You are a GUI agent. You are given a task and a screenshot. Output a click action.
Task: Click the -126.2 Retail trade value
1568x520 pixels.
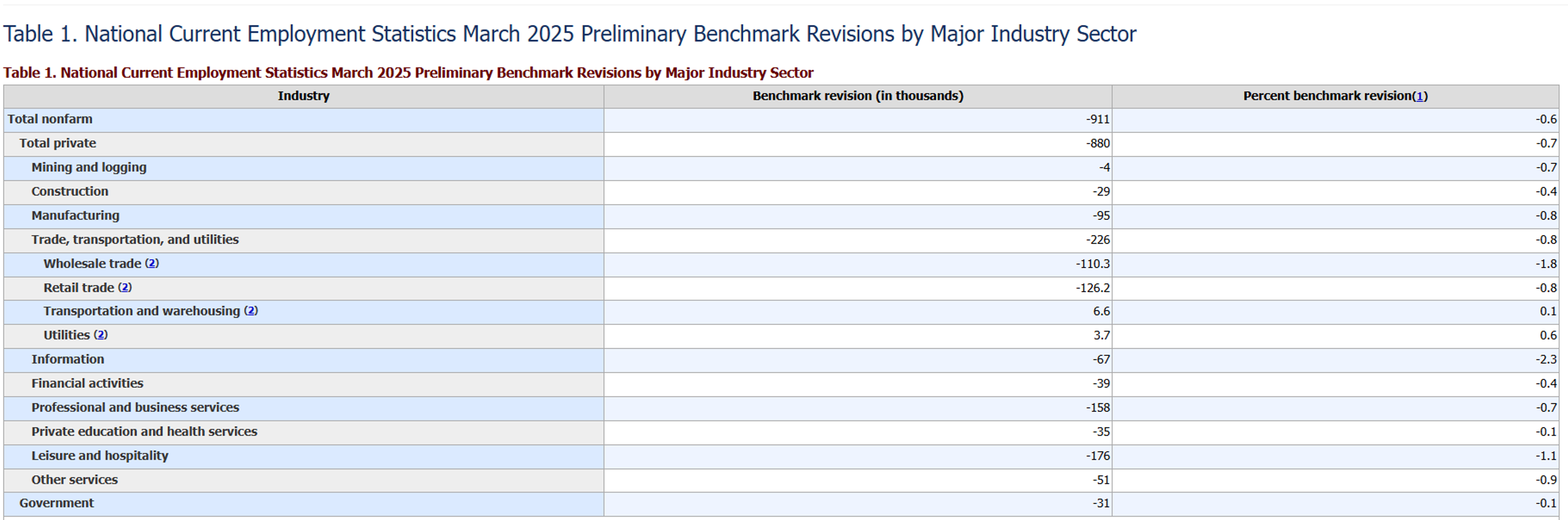pyautogui.click(x=1093, y=288)
